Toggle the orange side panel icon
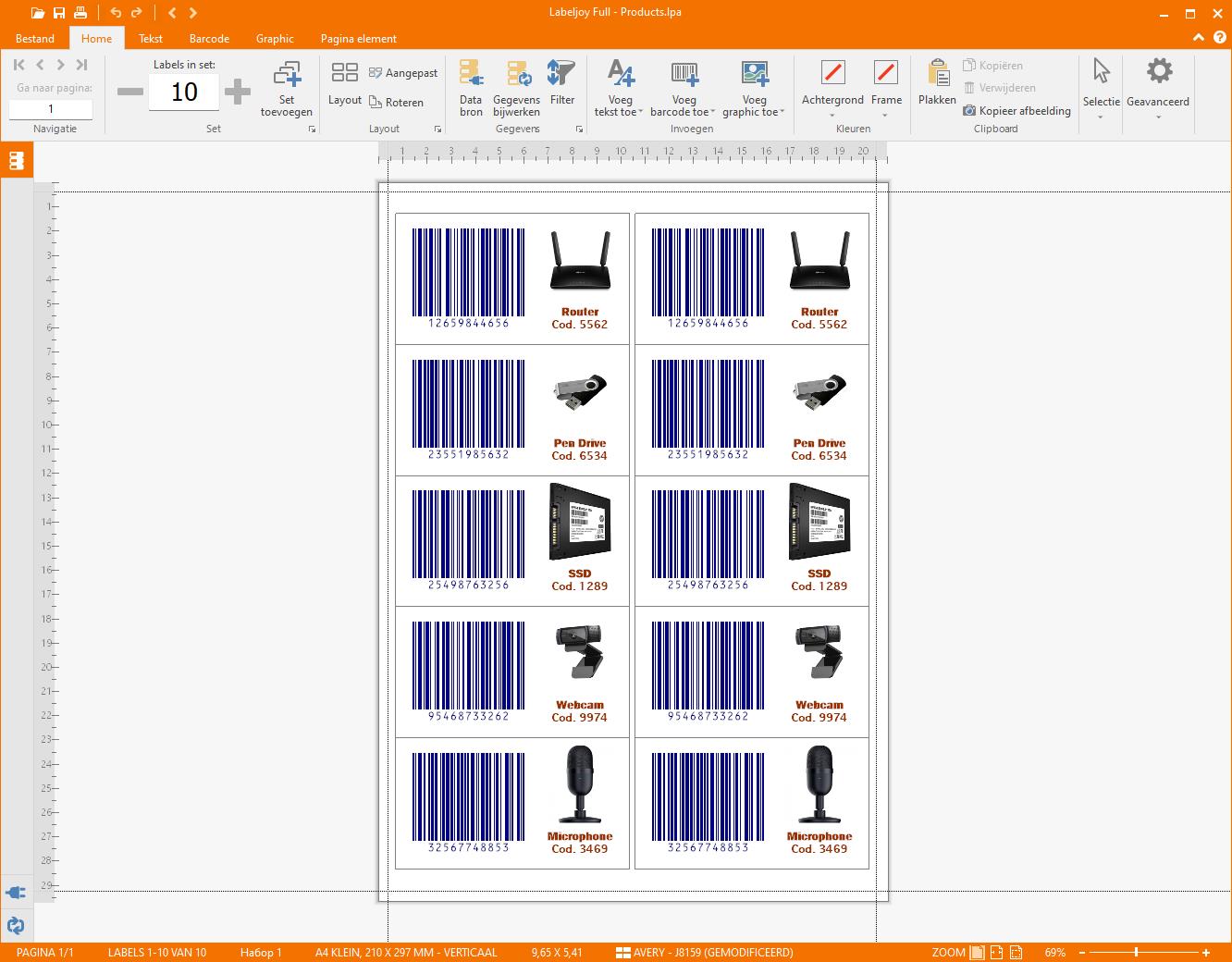This screenshot has height=962, width=1232. pos(17,161)
